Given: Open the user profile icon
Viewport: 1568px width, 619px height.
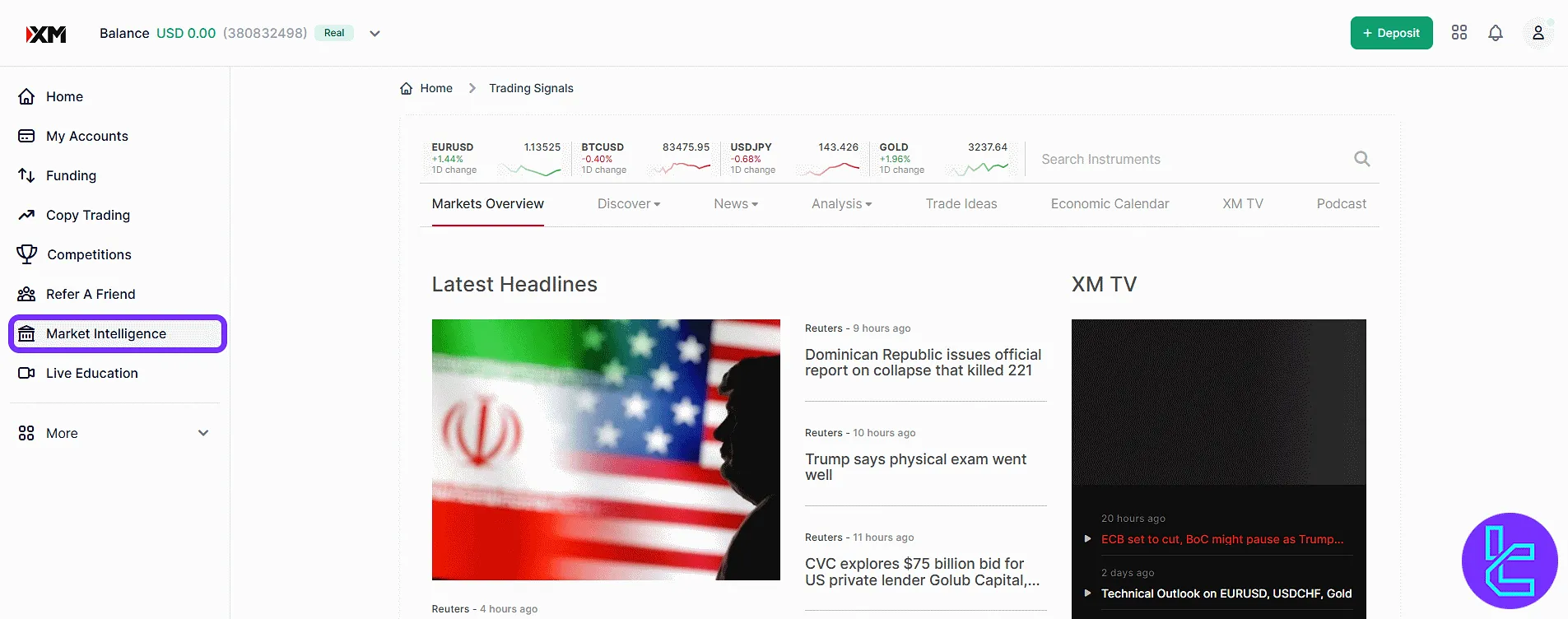Looking at the screenshot, I should [1538, 33].
